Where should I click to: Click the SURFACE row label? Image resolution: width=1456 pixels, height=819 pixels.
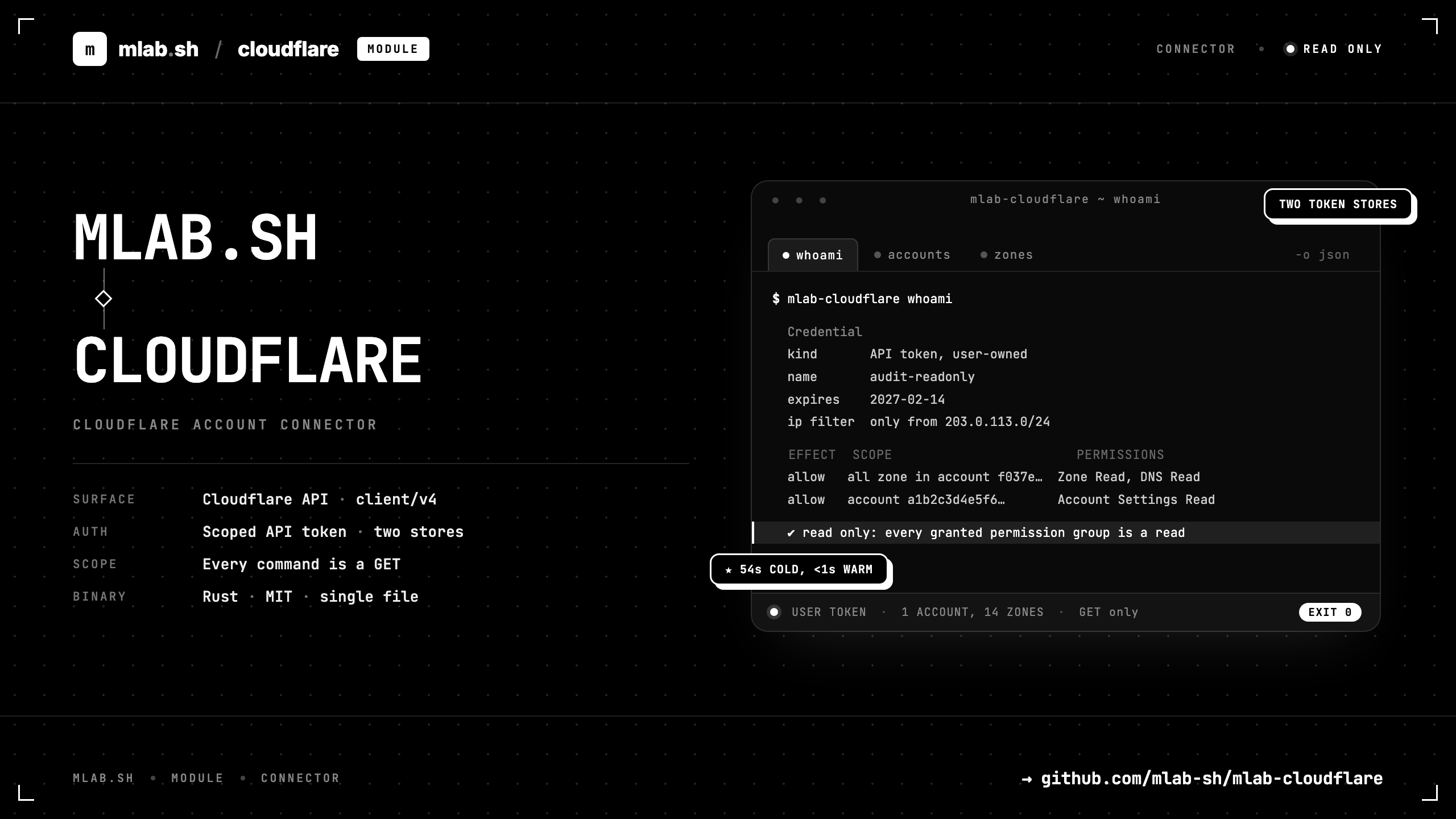click(104, 499)
